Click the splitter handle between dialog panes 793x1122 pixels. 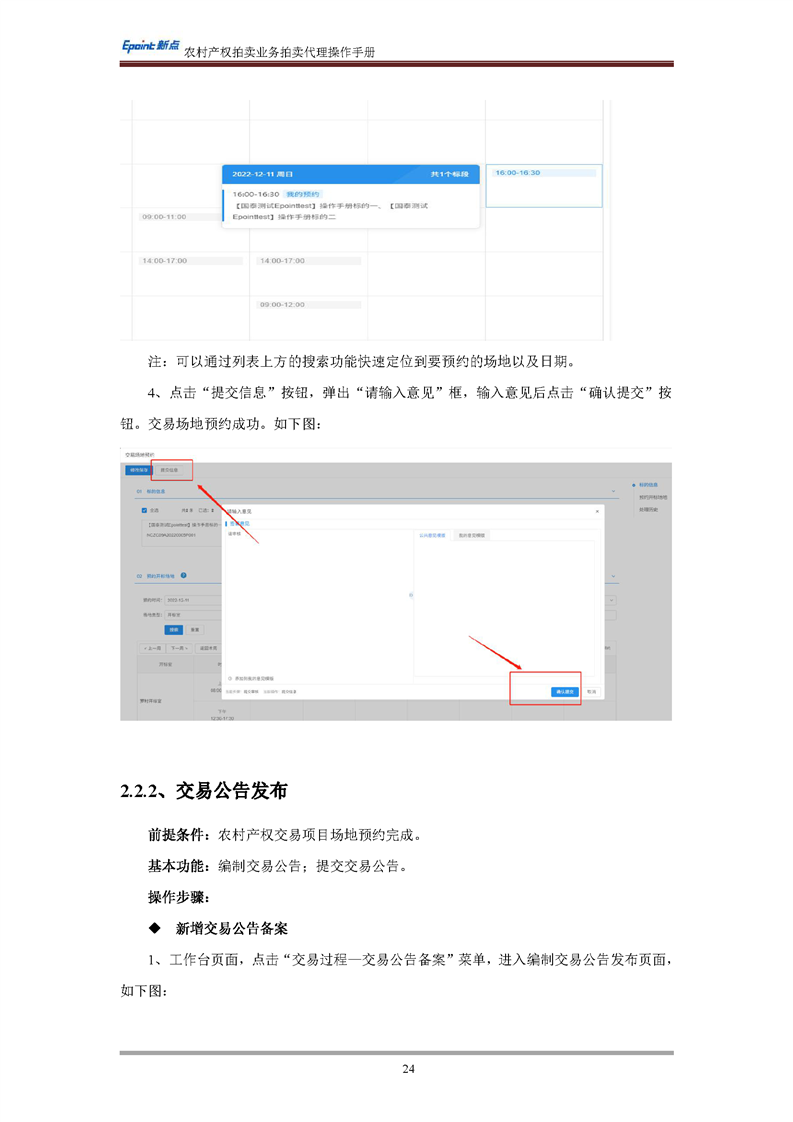pos(409,595)
